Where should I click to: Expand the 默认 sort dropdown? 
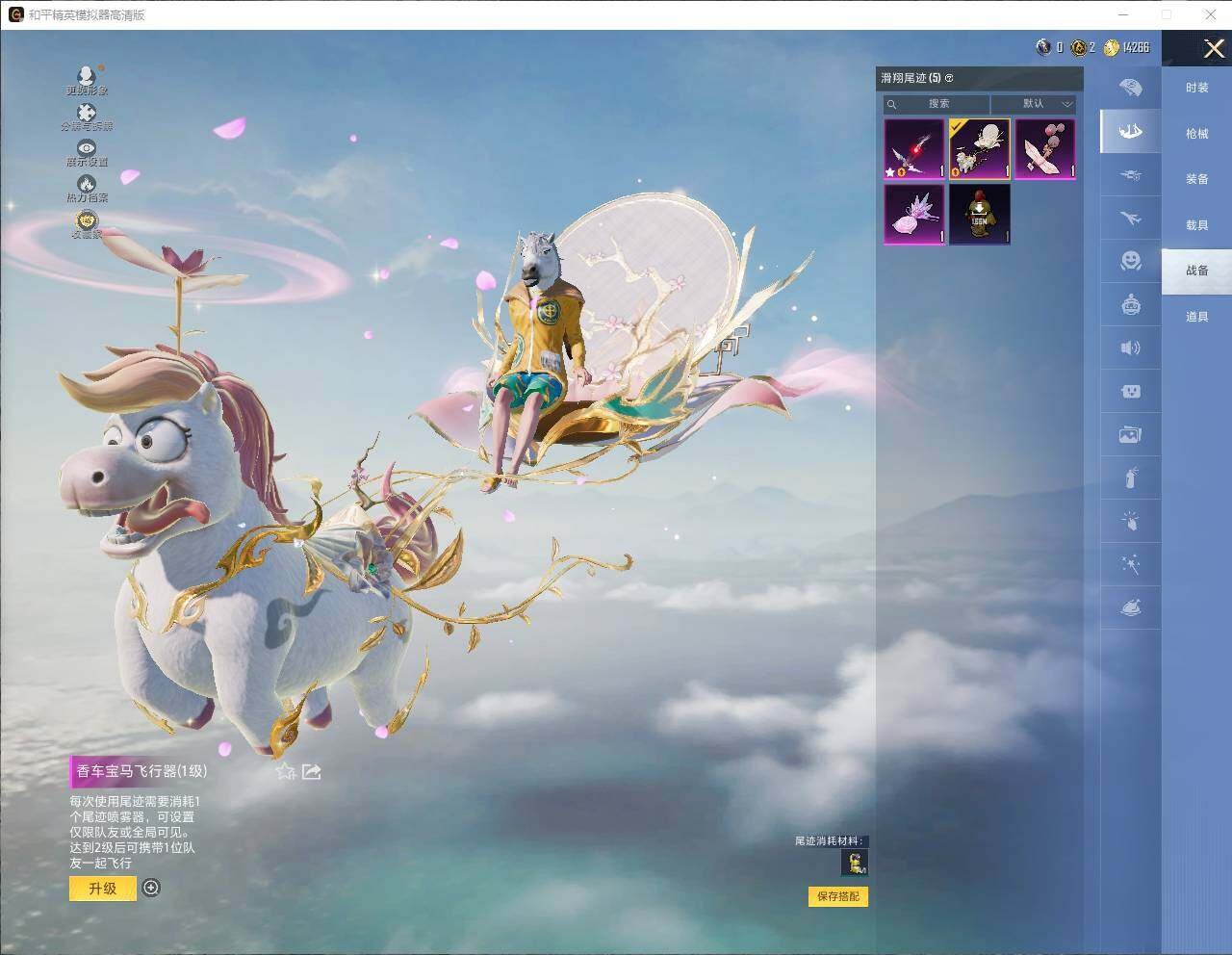pos(1035,104)
